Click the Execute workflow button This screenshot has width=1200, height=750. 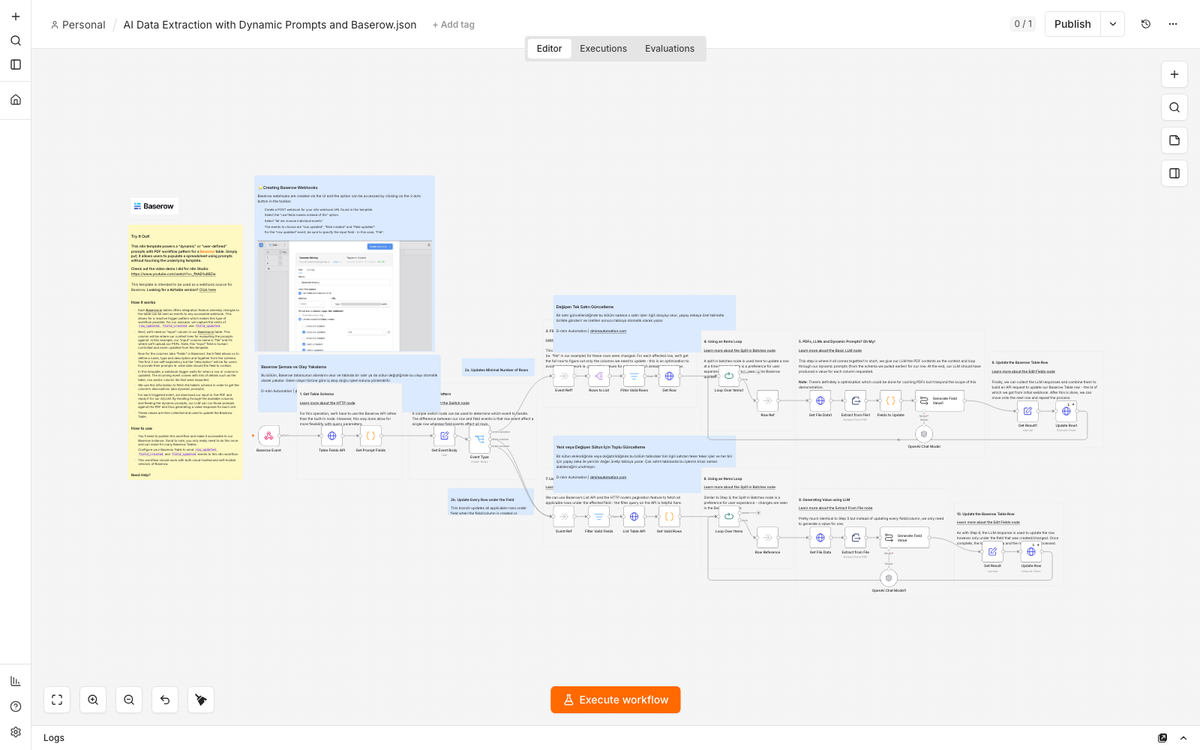pos(615,700)
